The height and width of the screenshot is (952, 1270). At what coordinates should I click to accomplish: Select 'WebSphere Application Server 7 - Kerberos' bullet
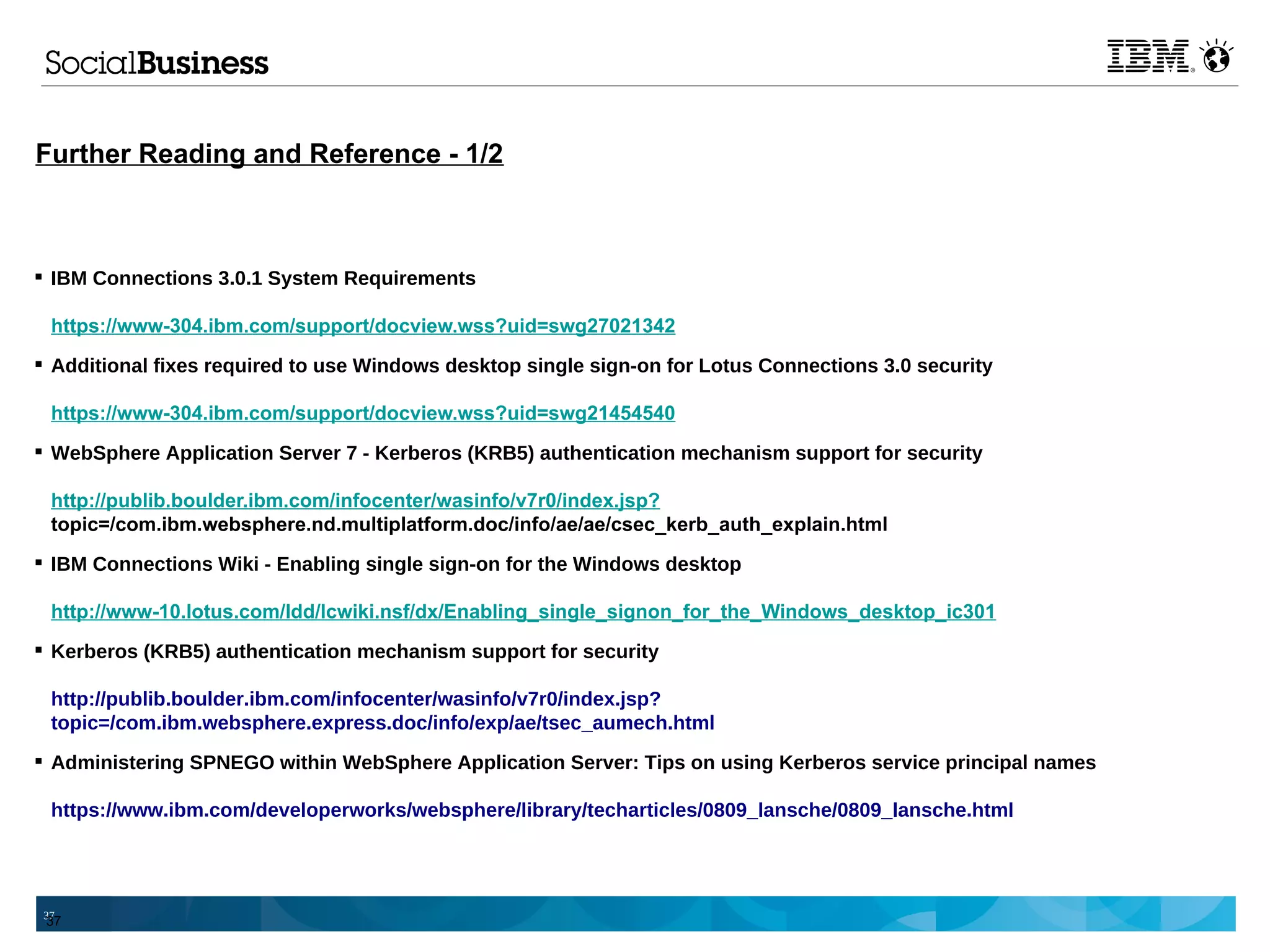click(517, 454)
